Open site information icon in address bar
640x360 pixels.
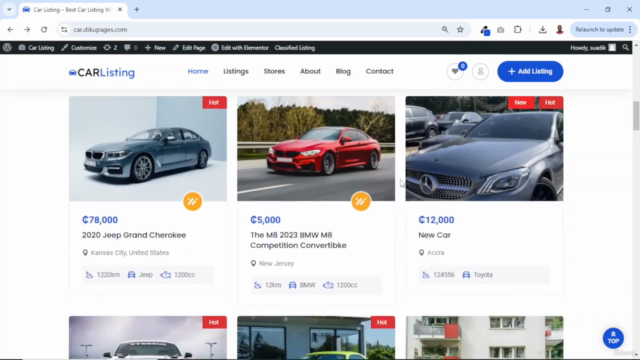pos(64,29)
